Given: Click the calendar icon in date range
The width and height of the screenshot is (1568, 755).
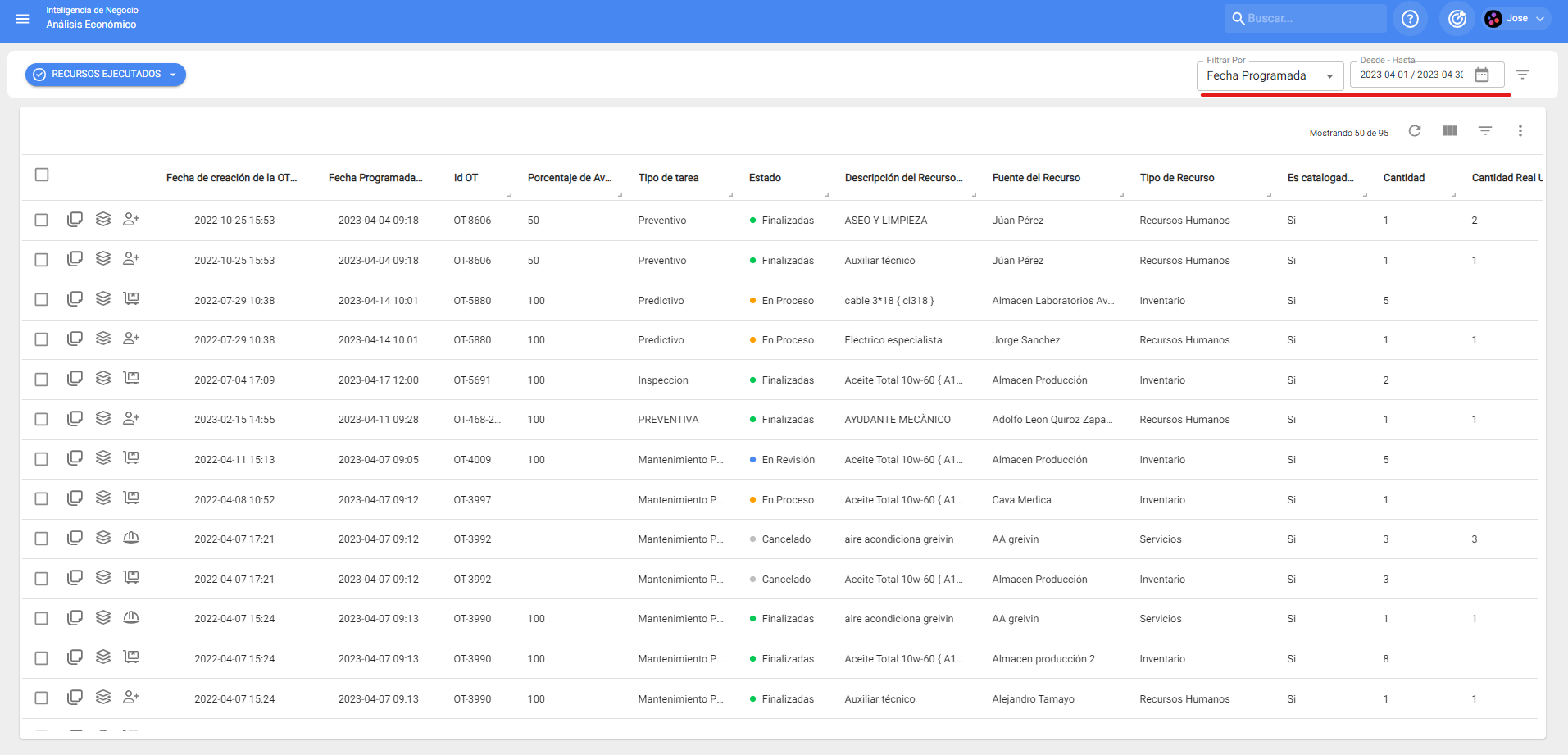Looking at the screenshot, I should [1482, 75].
